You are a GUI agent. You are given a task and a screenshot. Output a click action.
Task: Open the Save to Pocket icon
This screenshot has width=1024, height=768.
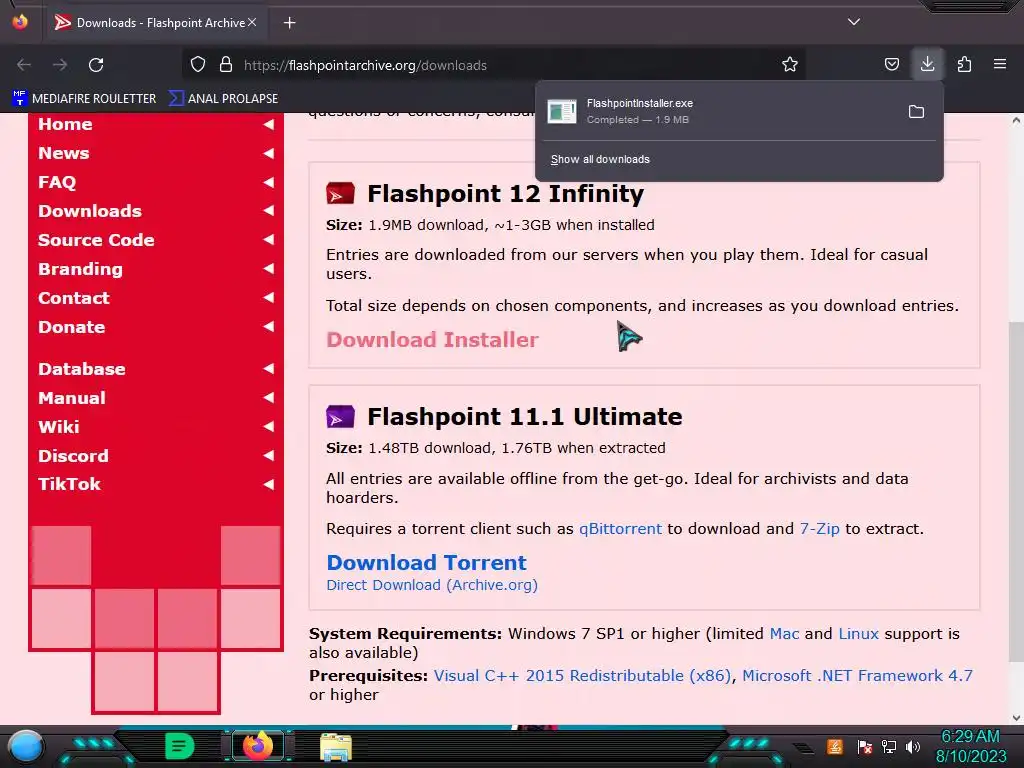[x=891, y=65]
